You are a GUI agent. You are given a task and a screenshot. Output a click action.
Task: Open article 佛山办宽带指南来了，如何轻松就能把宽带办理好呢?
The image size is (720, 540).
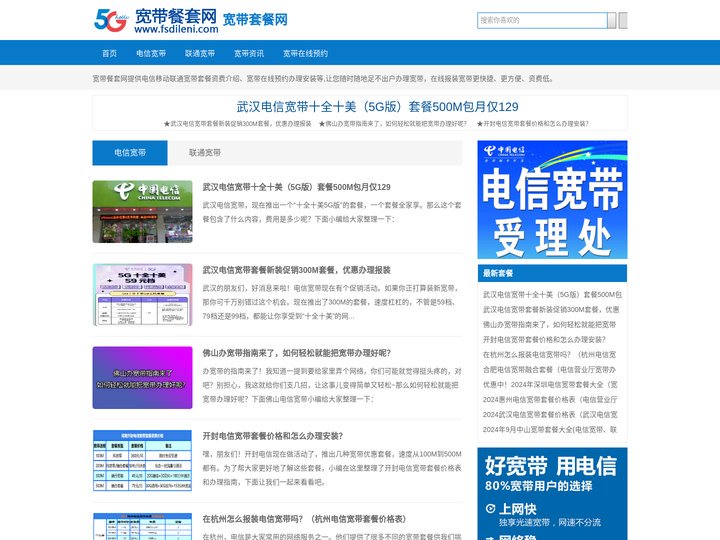(x=297, y=353)
